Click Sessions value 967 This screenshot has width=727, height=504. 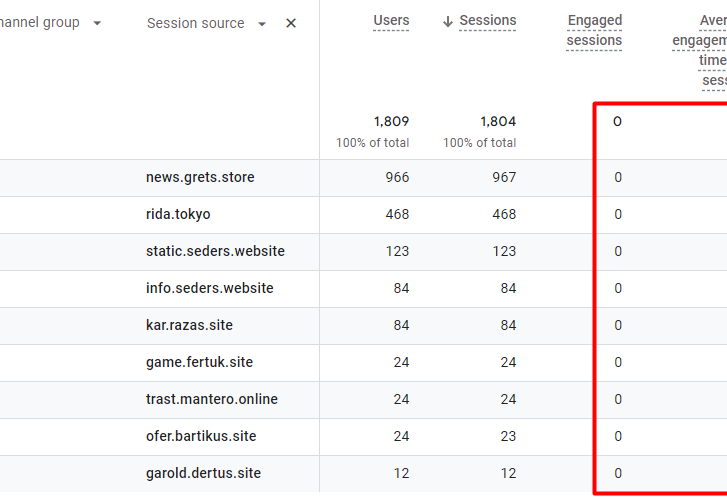[504, 177]
